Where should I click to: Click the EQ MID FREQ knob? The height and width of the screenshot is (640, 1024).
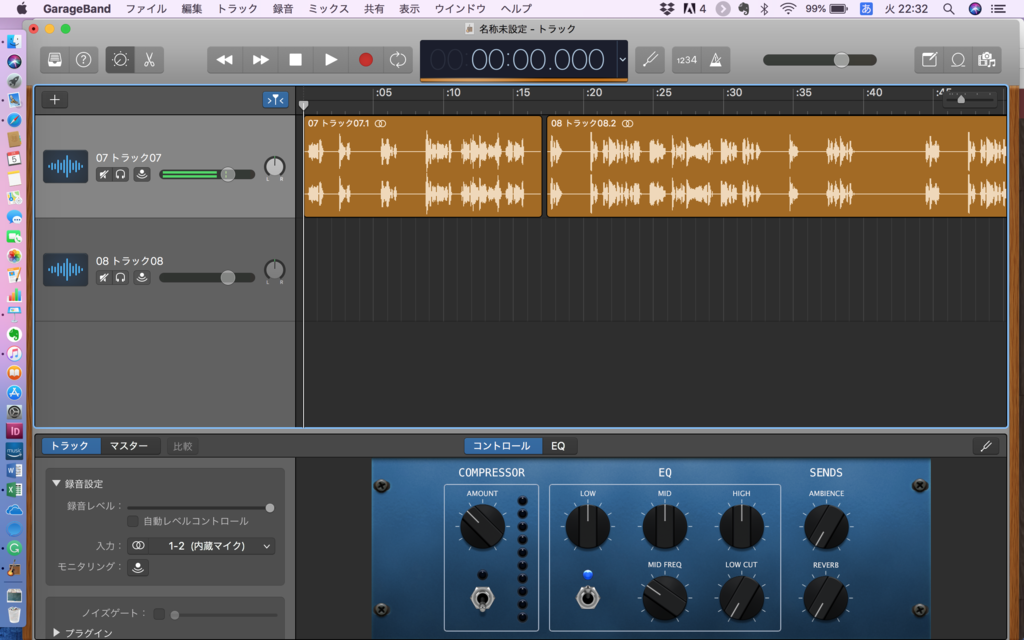665,598
